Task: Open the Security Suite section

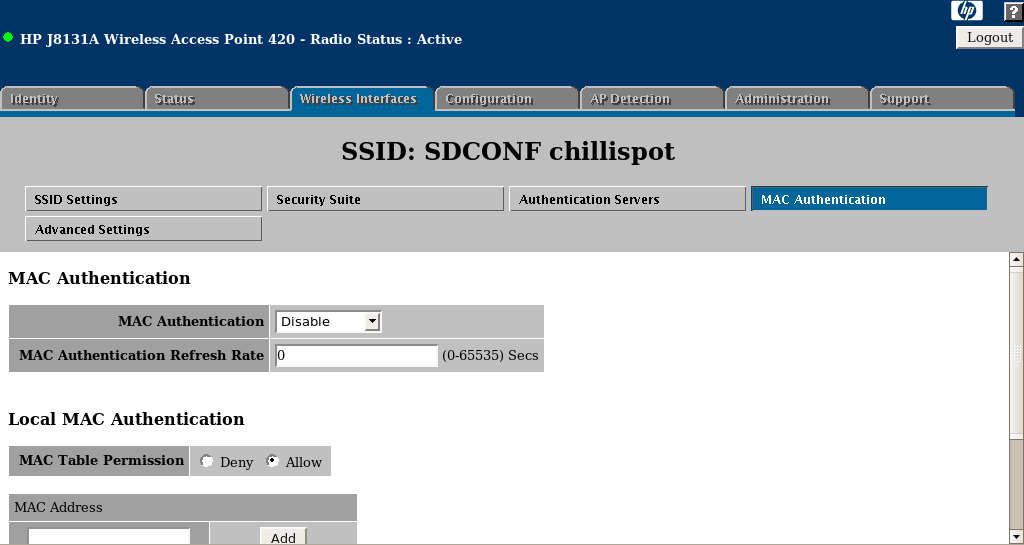Action: click(385, 200)
